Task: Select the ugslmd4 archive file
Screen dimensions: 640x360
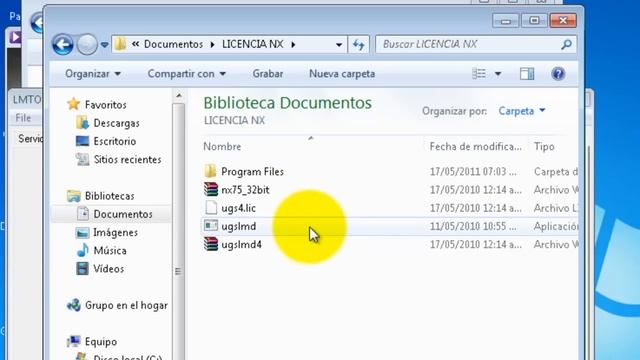Action: pos(241,245)
